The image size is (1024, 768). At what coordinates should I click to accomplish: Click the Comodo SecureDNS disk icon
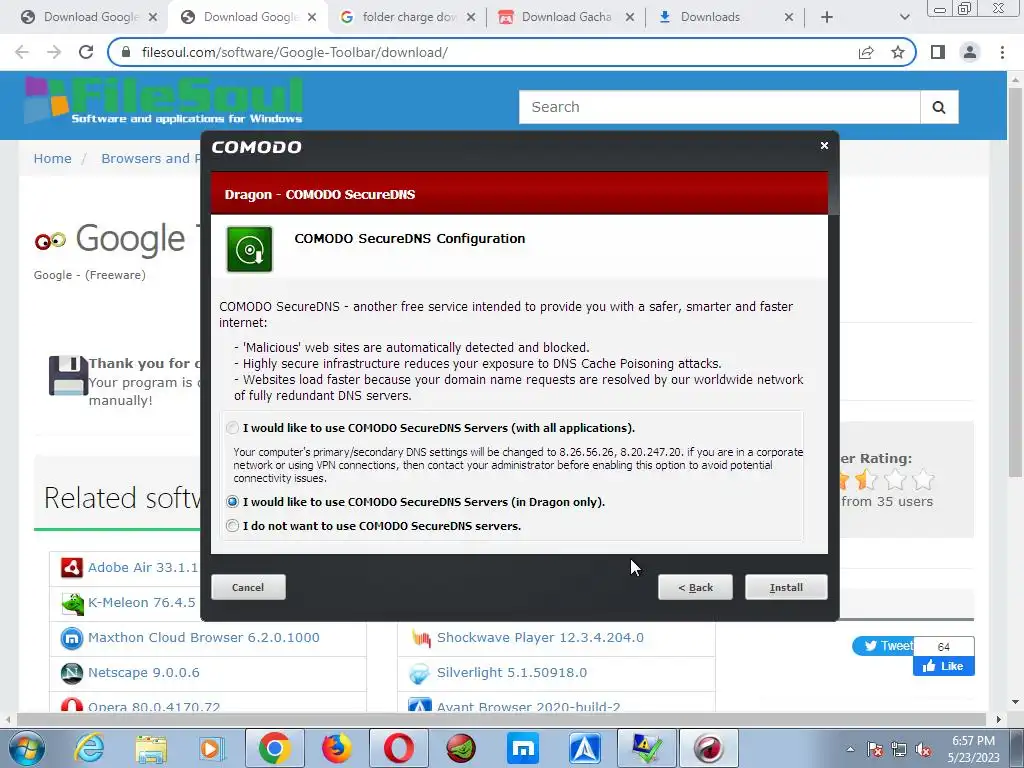pyautogui.click(x=249, y=249)
